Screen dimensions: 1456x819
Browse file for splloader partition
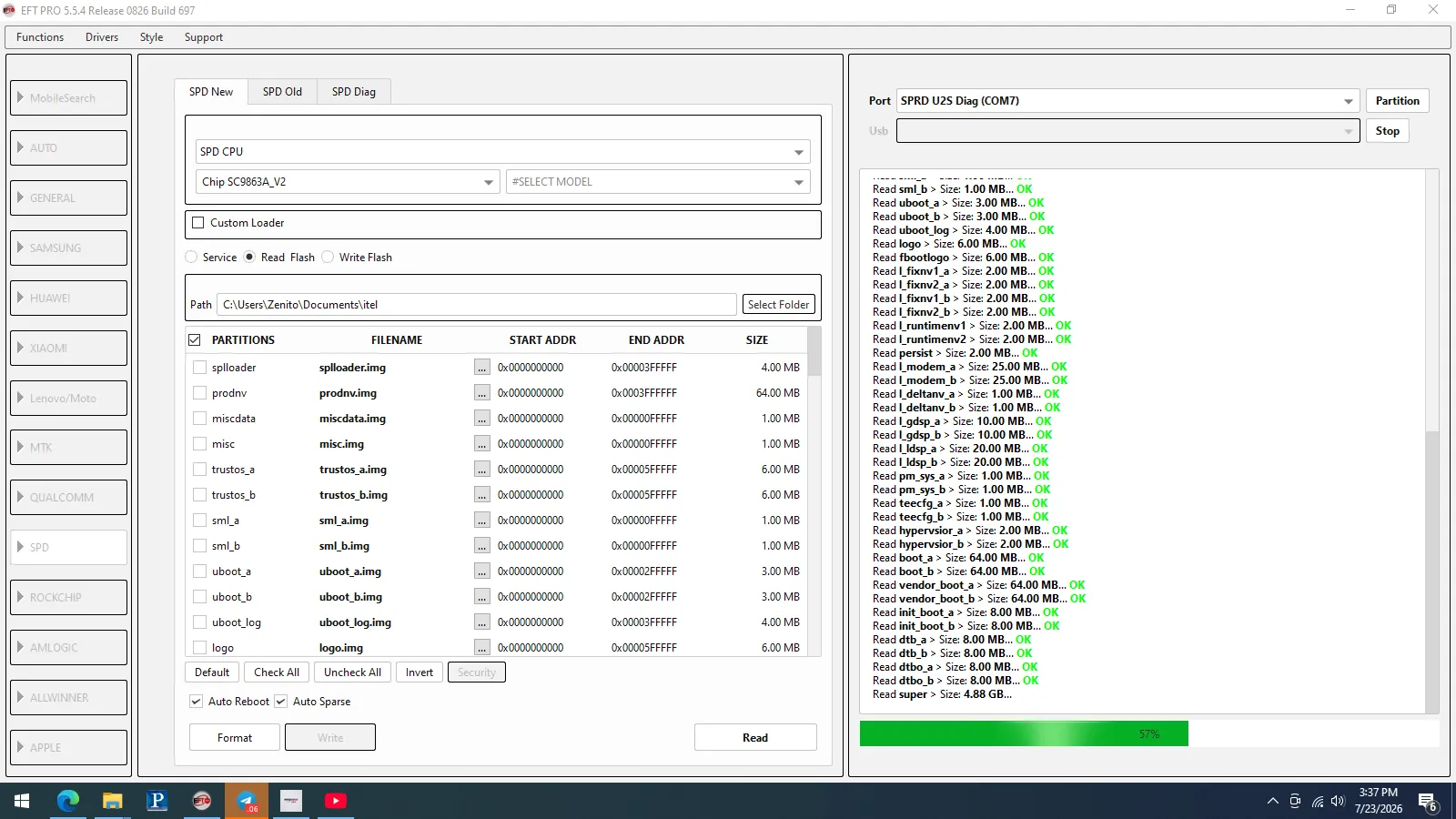482,368
